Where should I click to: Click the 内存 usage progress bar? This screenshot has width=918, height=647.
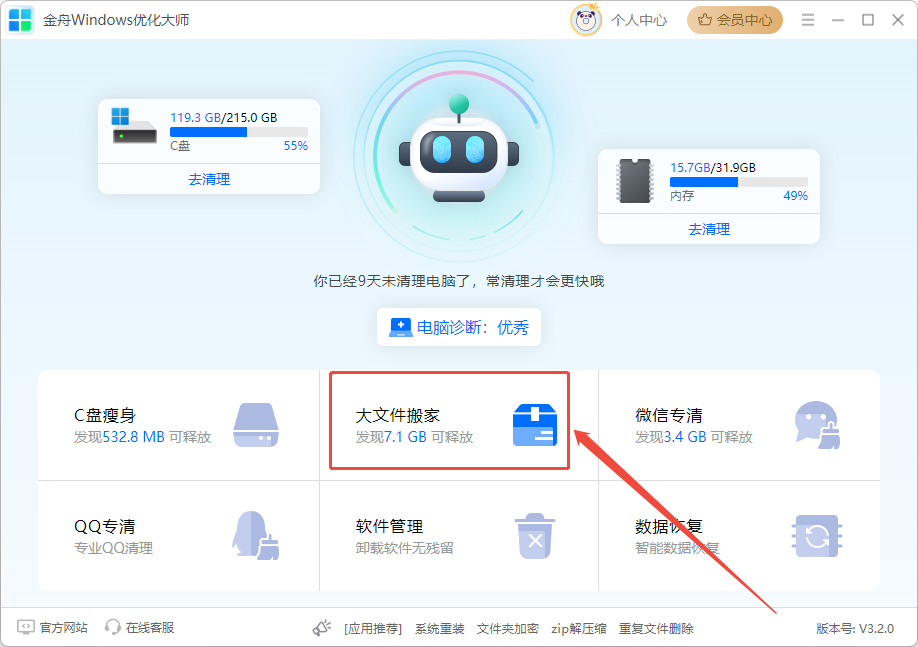(739, 182)
